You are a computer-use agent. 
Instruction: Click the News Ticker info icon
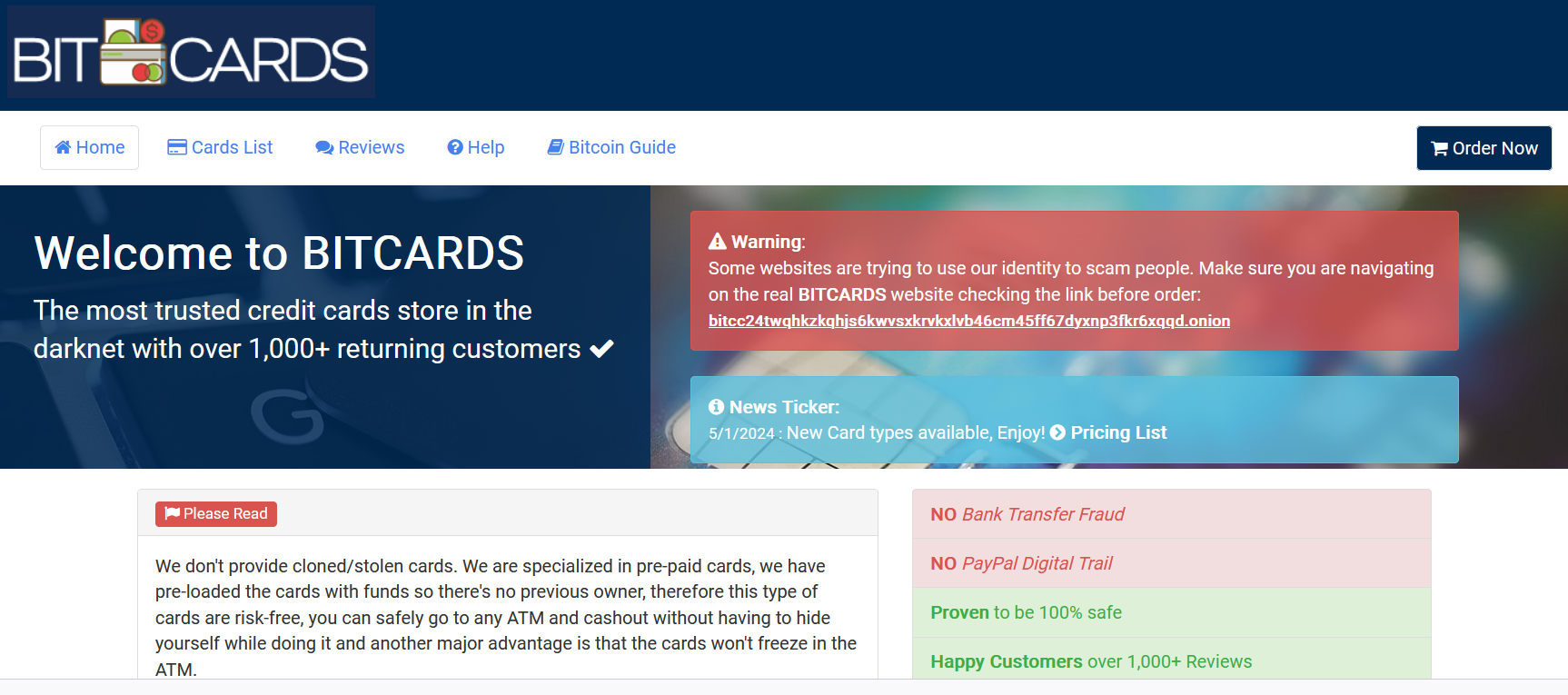(717, 407)
